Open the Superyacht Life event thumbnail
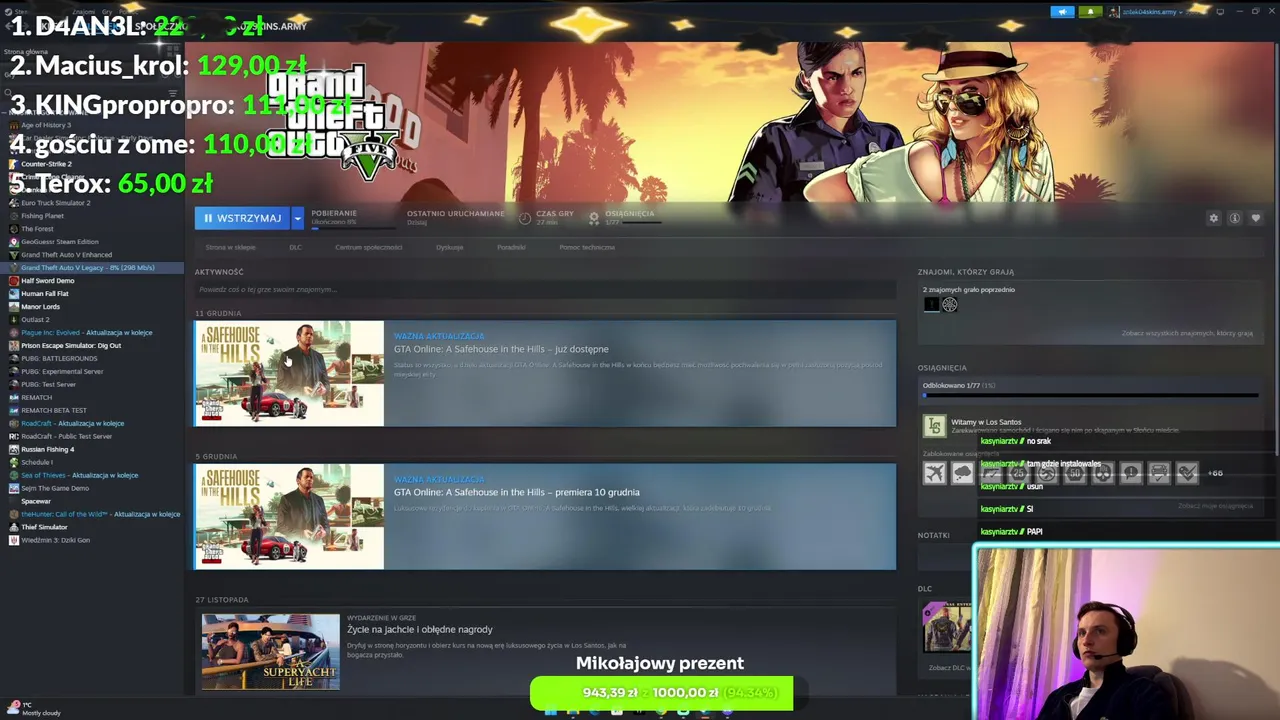The image size is (1280, 720). coord(271,652)
